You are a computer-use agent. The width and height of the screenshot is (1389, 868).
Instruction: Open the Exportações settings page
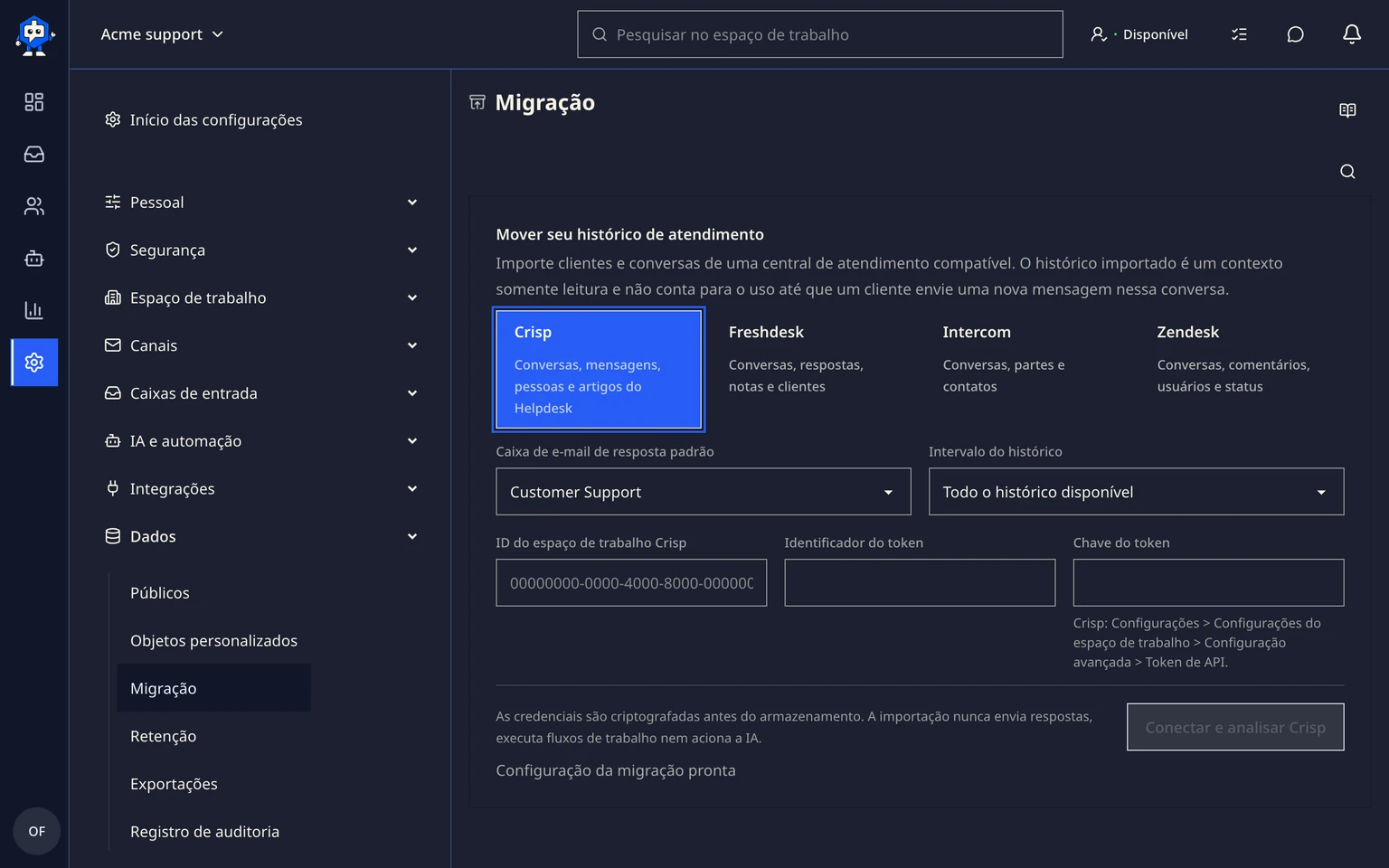[174, 785]
